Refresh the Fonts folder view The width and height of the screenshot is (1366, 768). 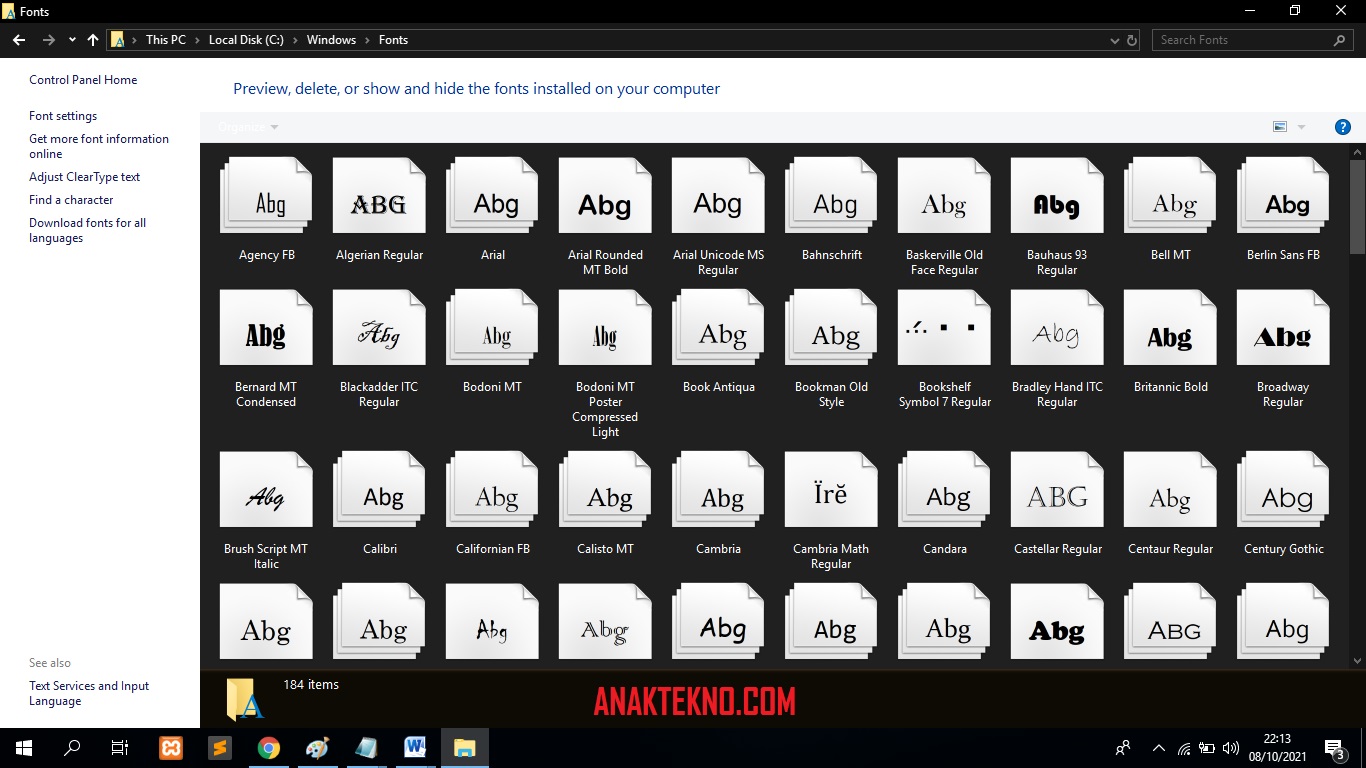[1132, 40]
